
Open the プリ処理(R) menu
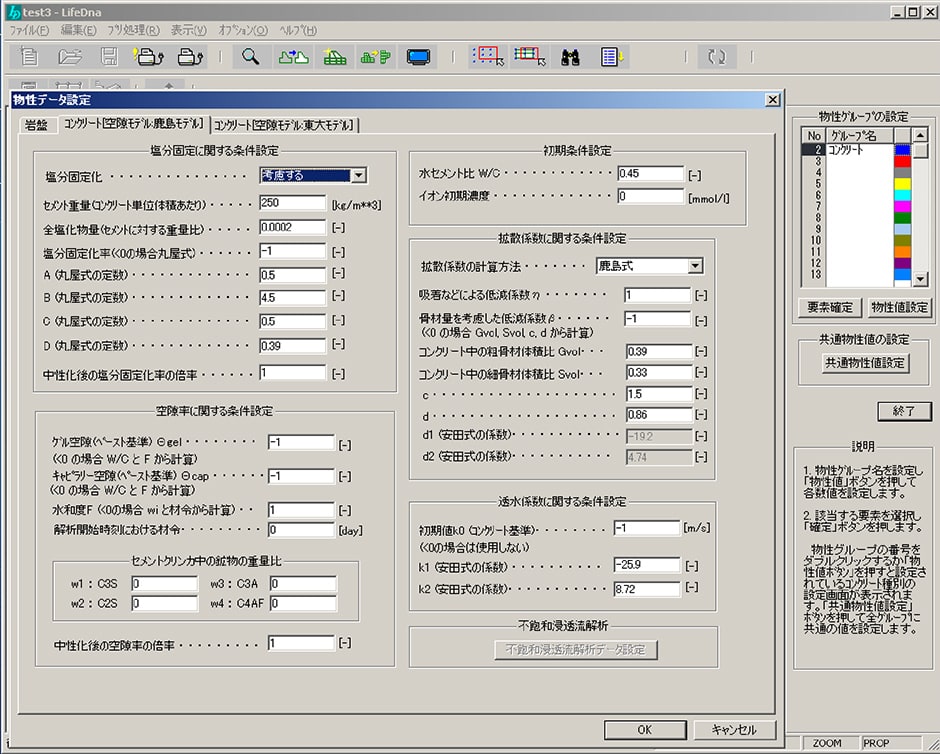click(x=133, y=30)
